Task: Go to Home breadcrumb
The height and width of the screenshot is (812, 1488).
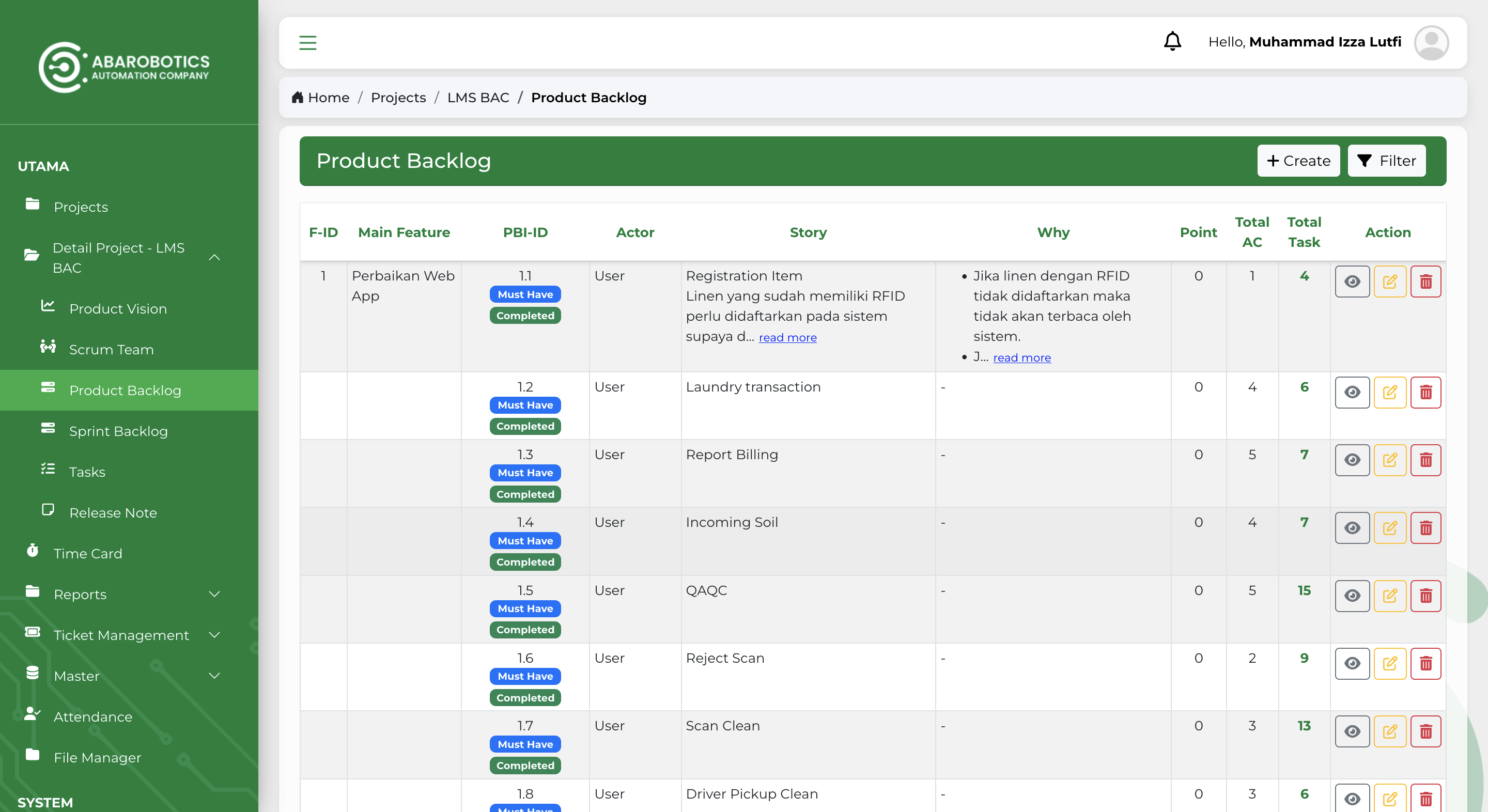Action: coord(320,98)
